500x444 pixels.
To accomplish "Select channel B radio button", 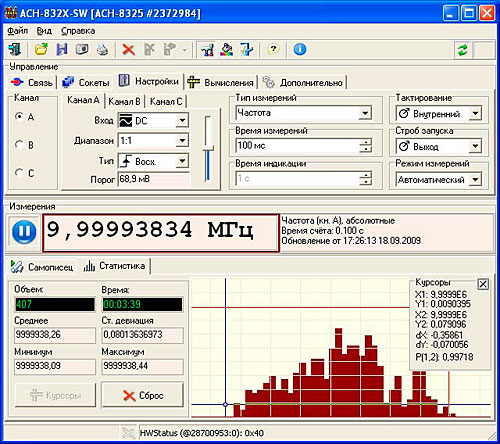I will point(19,145).
